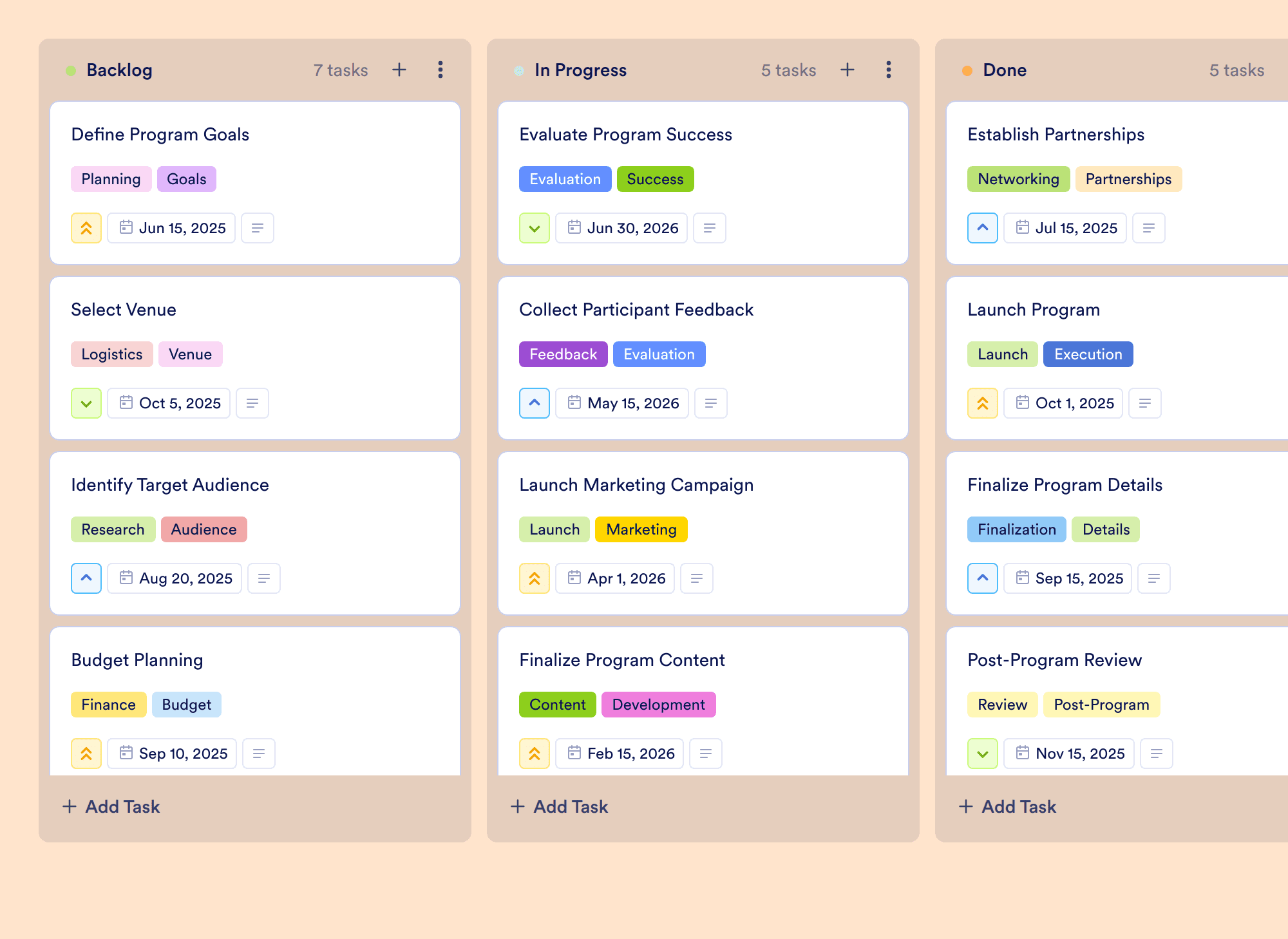The image size is (1288, 939).
Task: Click the plus icon in In Progress header
Action: (848, 70)
